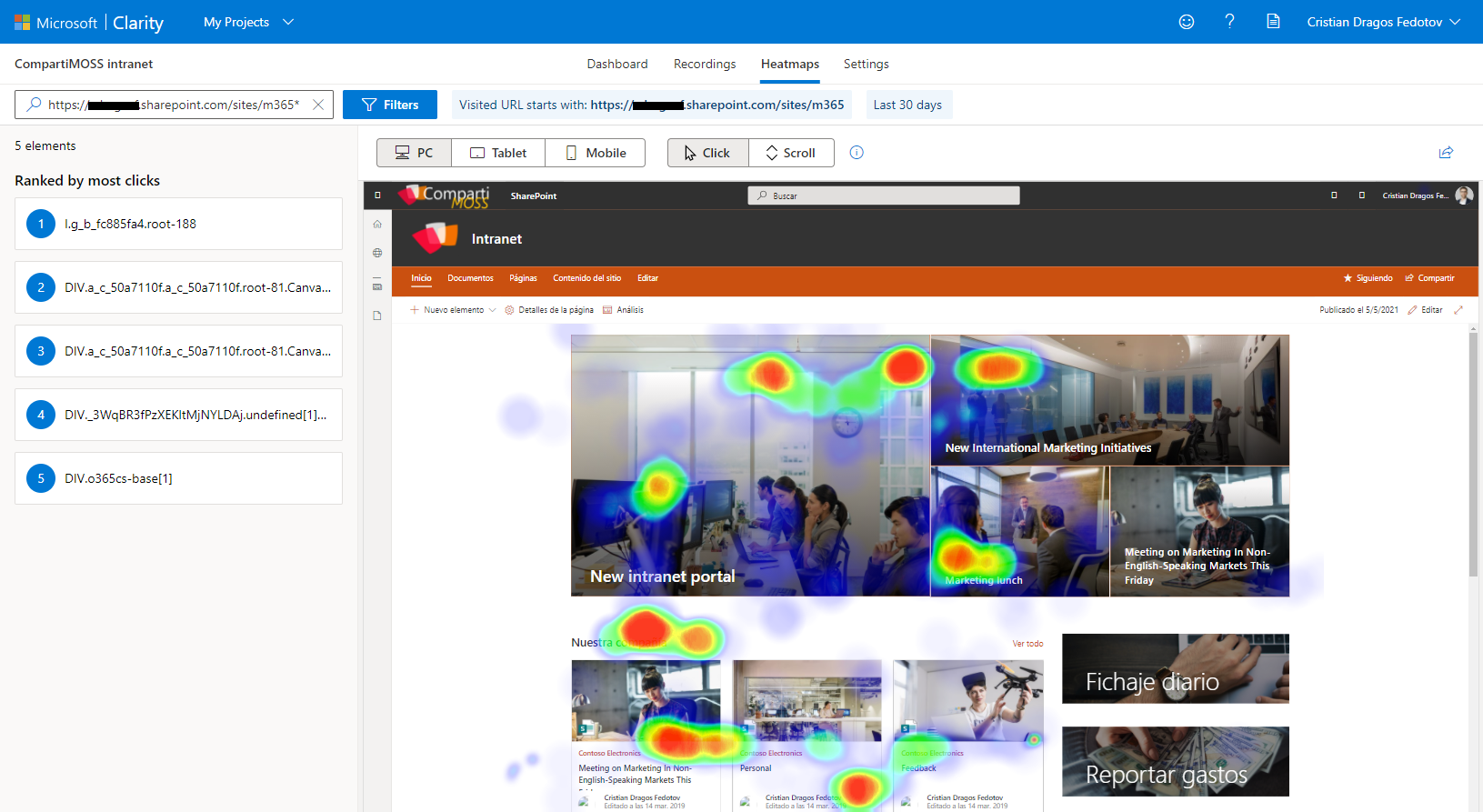Click the heatmap preview vertical scrollbar
The image size is (1483, 812).
[x=1473, y=455]
